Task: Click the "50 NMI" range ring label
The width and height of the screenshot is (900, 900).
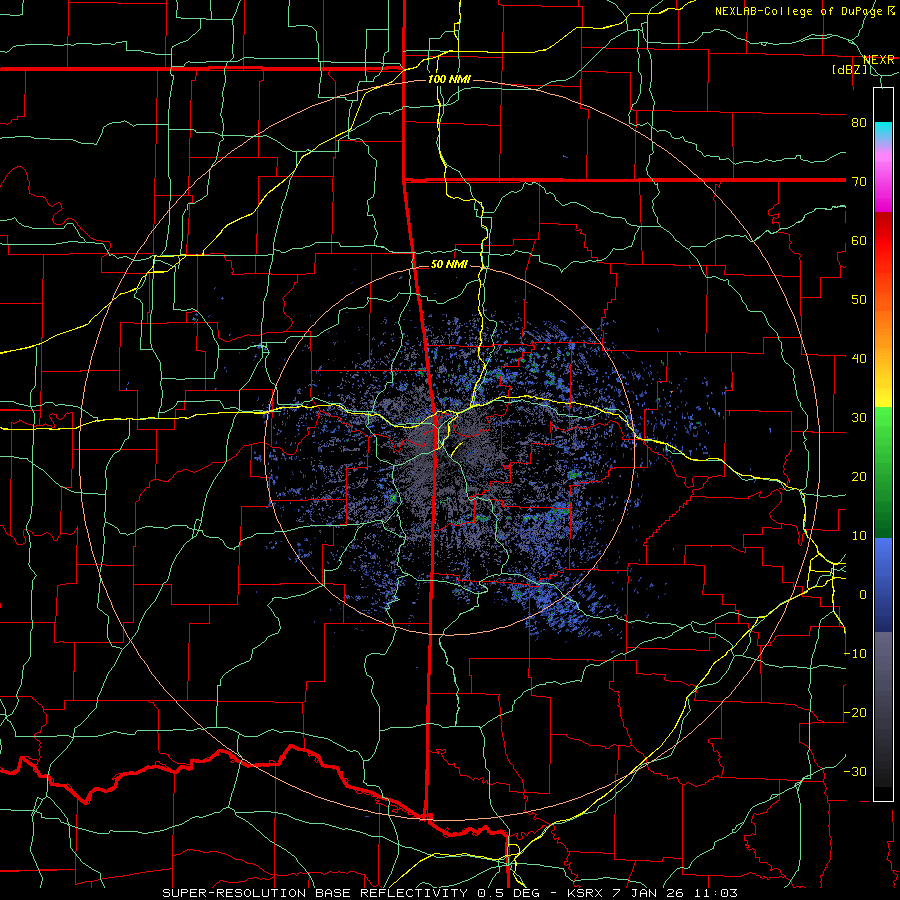Action: (449, 264)
